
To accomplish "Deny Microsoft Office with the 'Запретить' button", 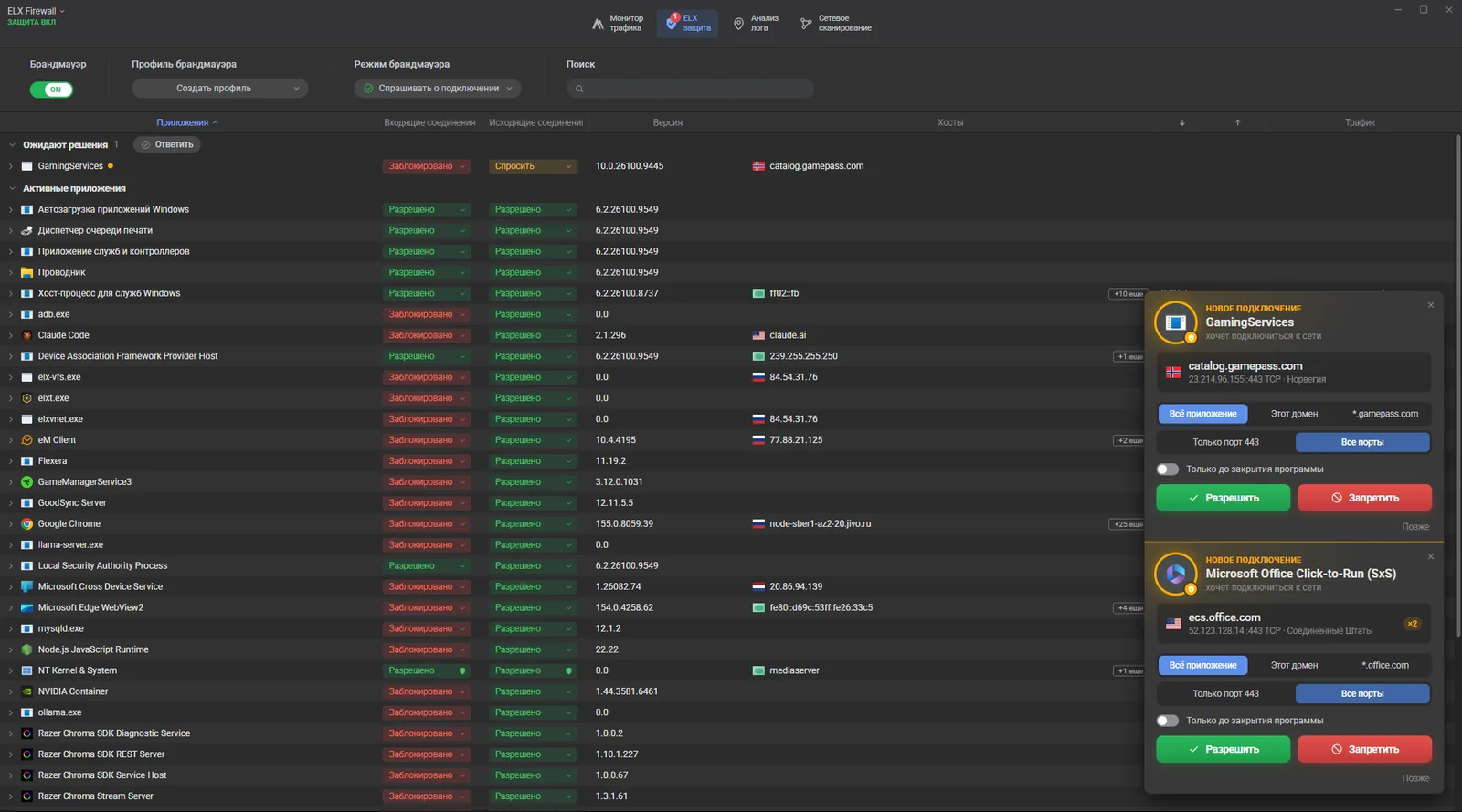I will click(1365, 749).
